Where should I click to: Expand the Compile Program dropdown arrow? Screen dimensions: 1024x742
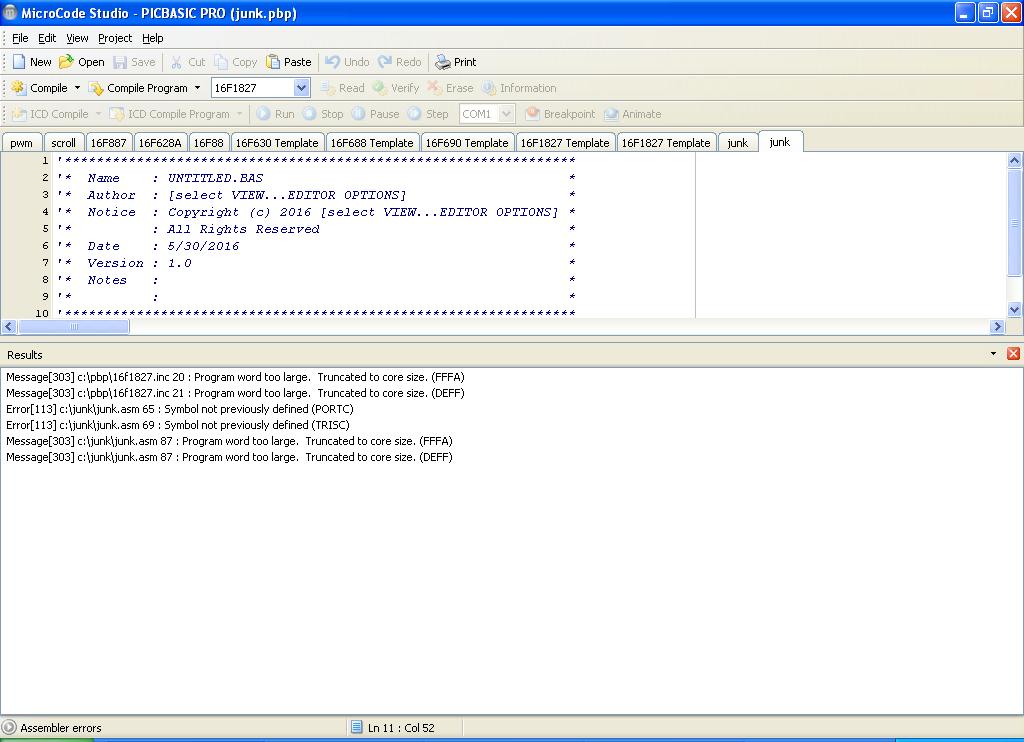click(x=197, y=88)
